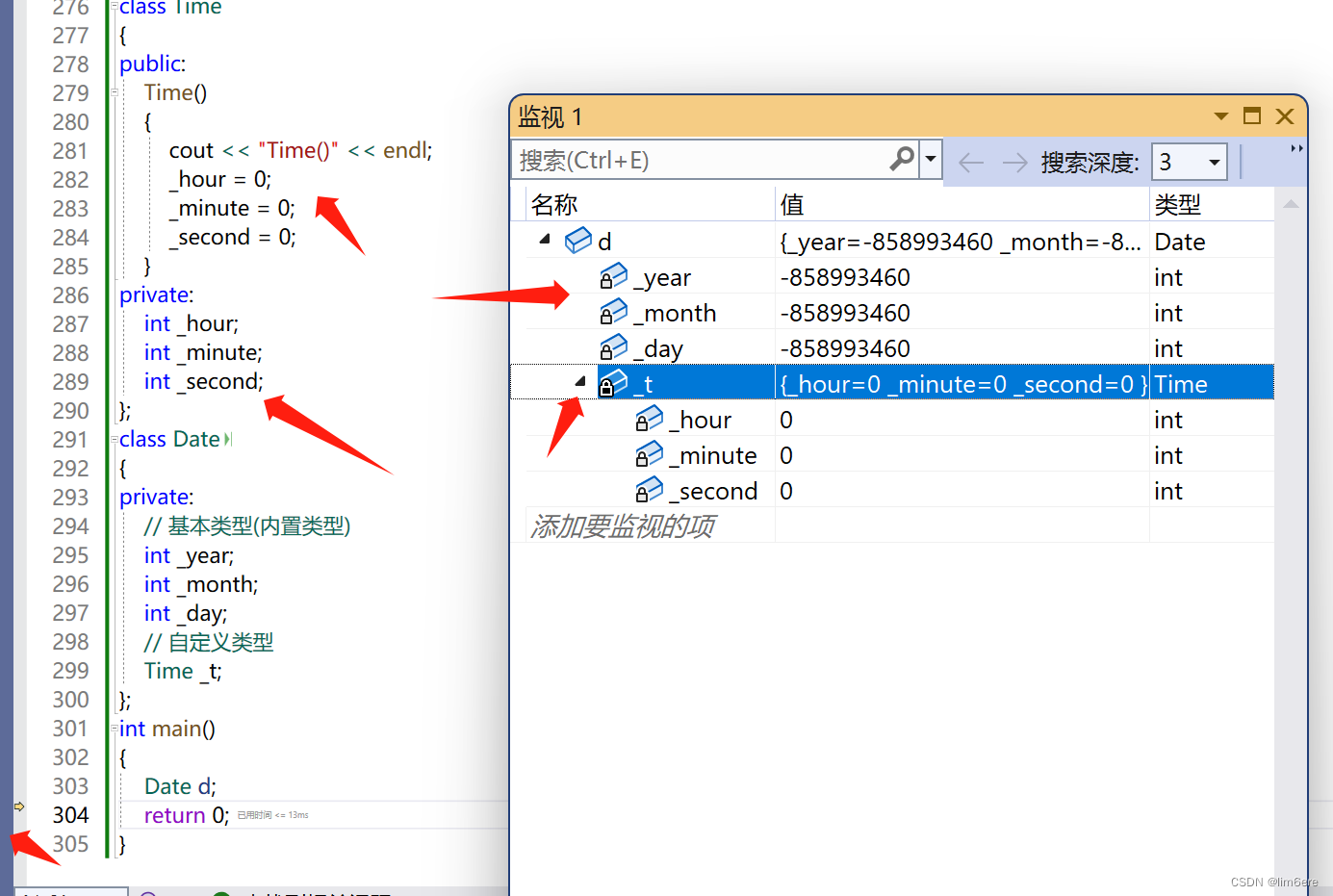Collapse the d variable node
Image resolution: width=1333 pixels, height=896 pixels.
click(x=545, y=239)
